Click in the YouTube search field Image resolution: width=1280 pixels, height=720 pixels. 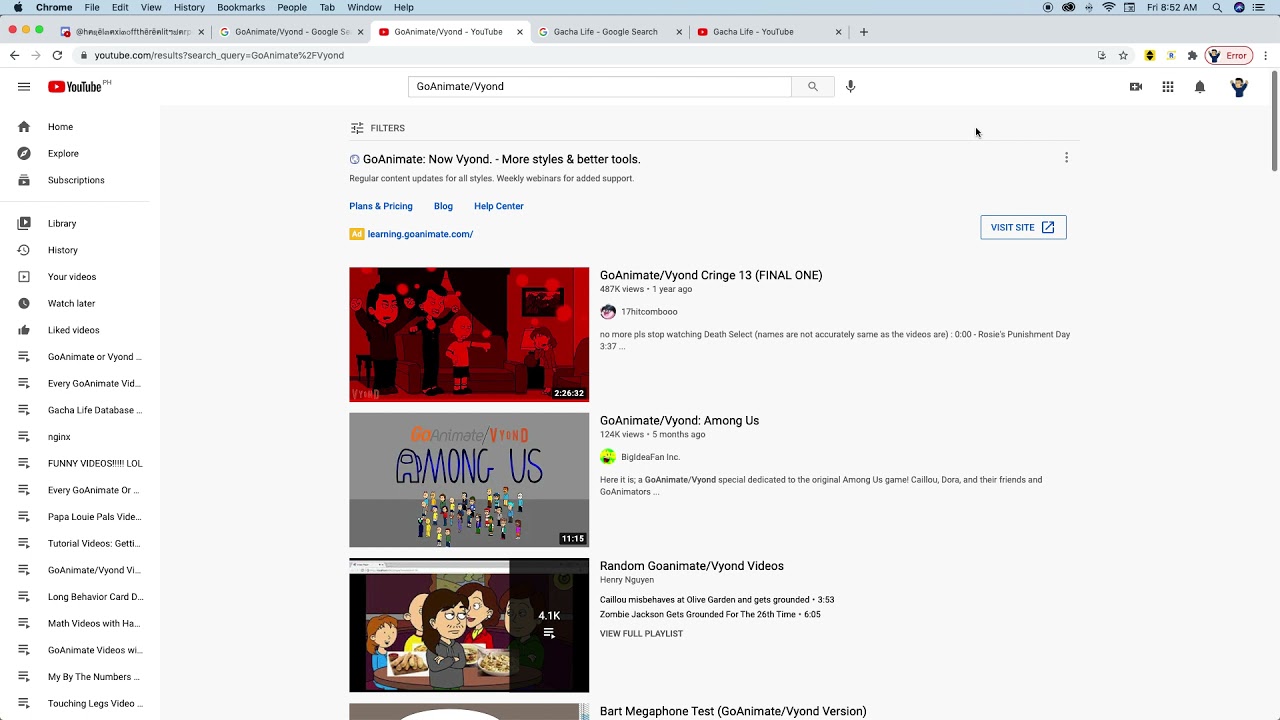[600, 87]
